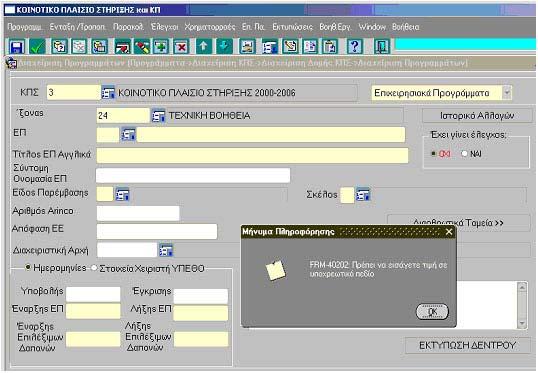Click the blue question mark help icon
Screen dimensions: 538x373
[354, 46]
